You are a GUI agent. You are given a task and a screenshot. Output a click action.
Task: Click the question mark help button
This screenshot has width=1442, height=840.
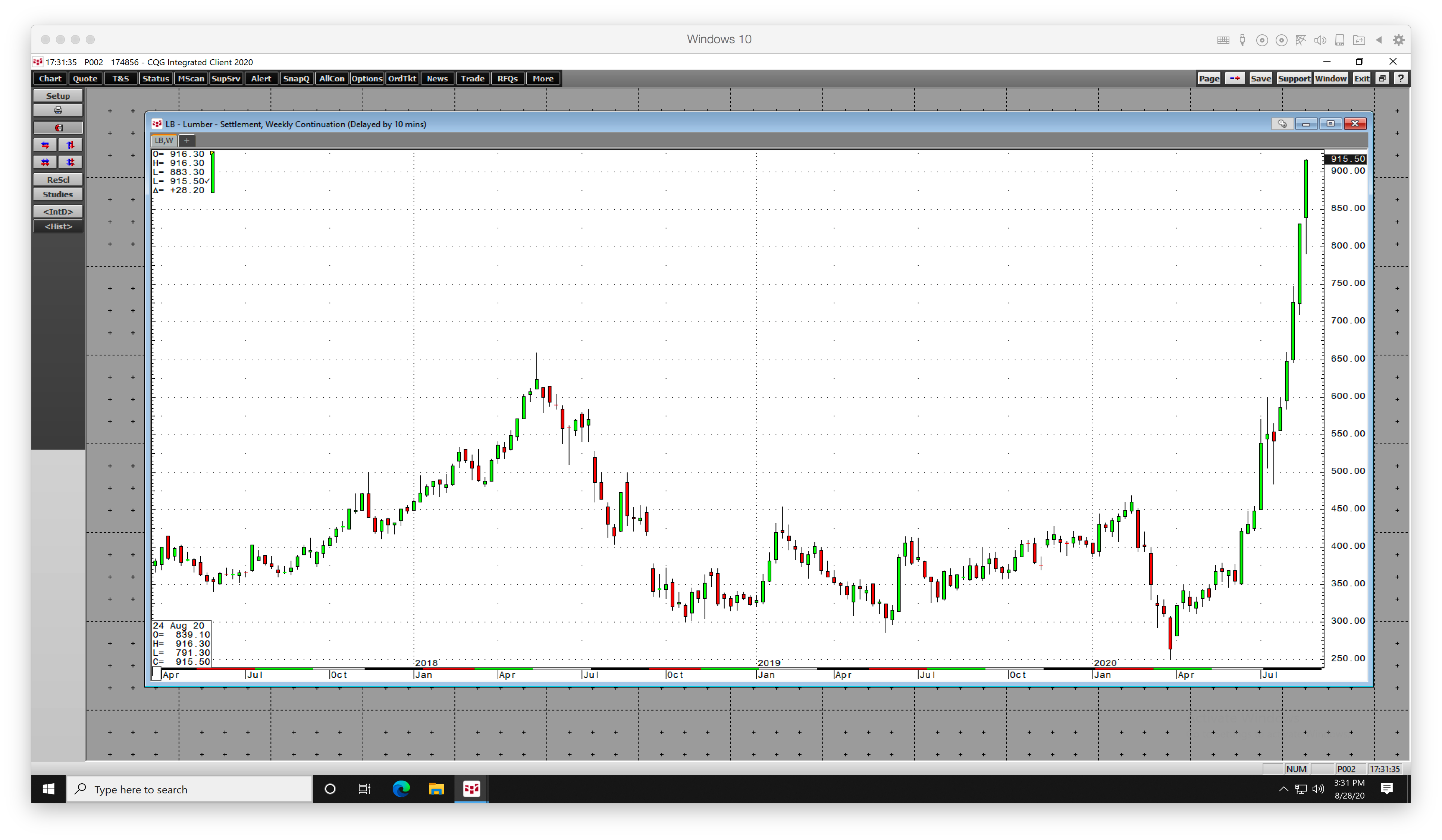(x=1400, y=78)
